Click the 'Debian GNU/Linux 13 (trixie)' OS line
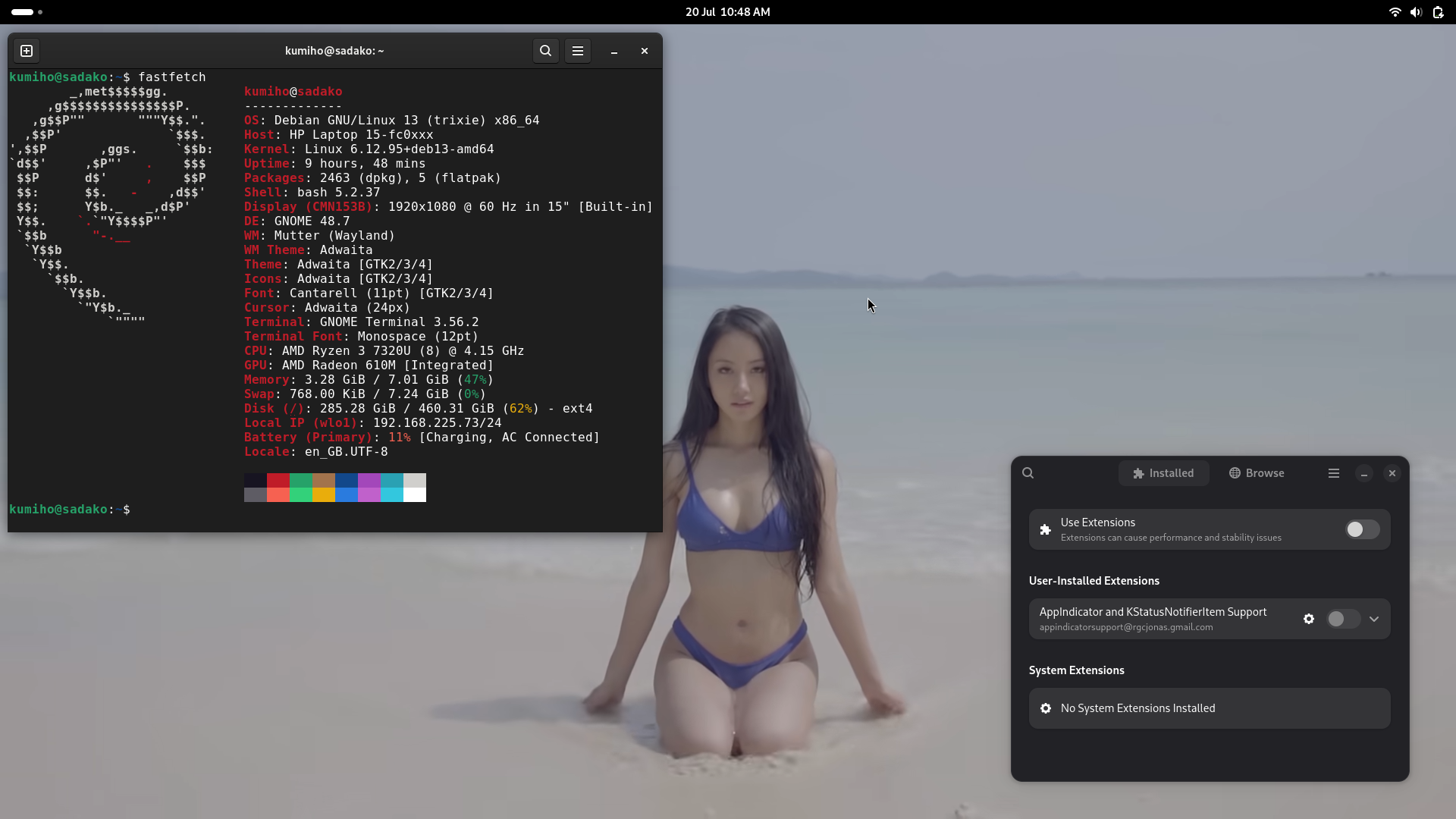 [391, 121]
